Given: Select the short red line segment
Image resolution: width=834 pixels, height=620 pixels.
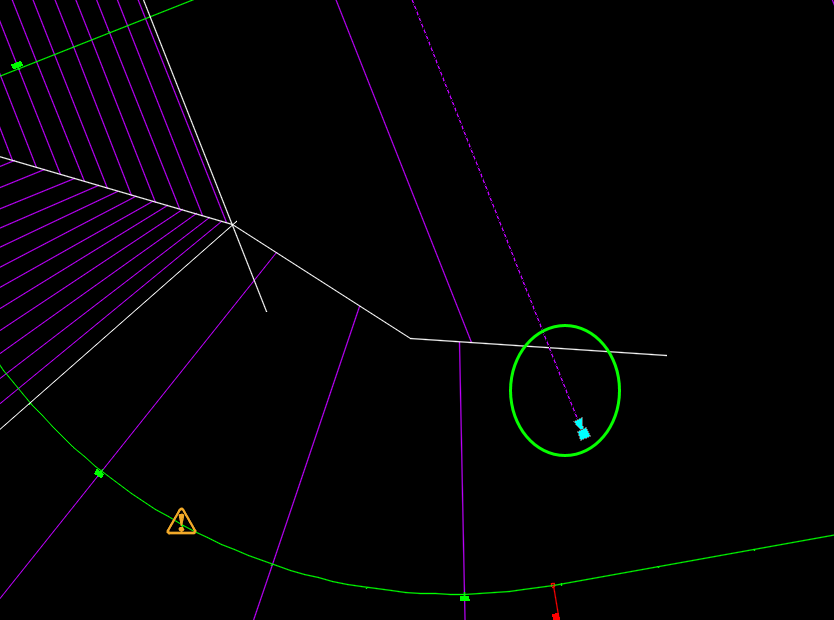Looking at the screenshot, I should 554,600.
